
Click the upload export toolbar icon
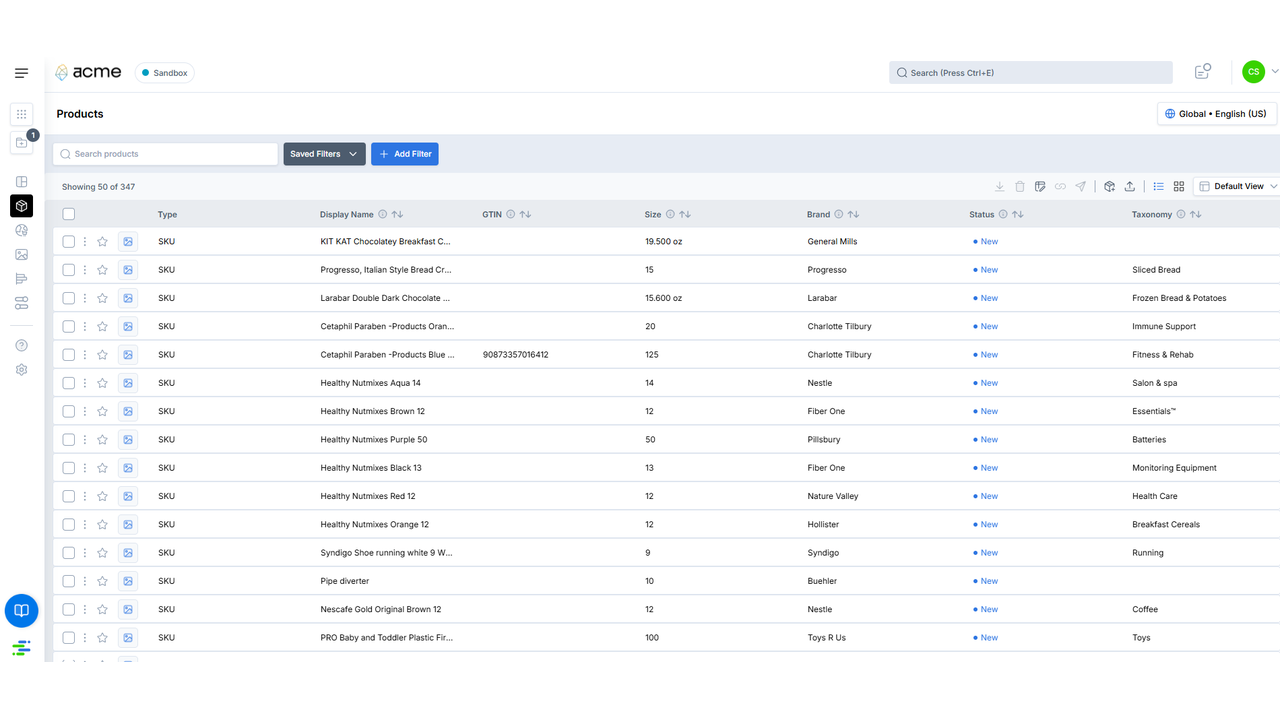[x=1129, y=187]
